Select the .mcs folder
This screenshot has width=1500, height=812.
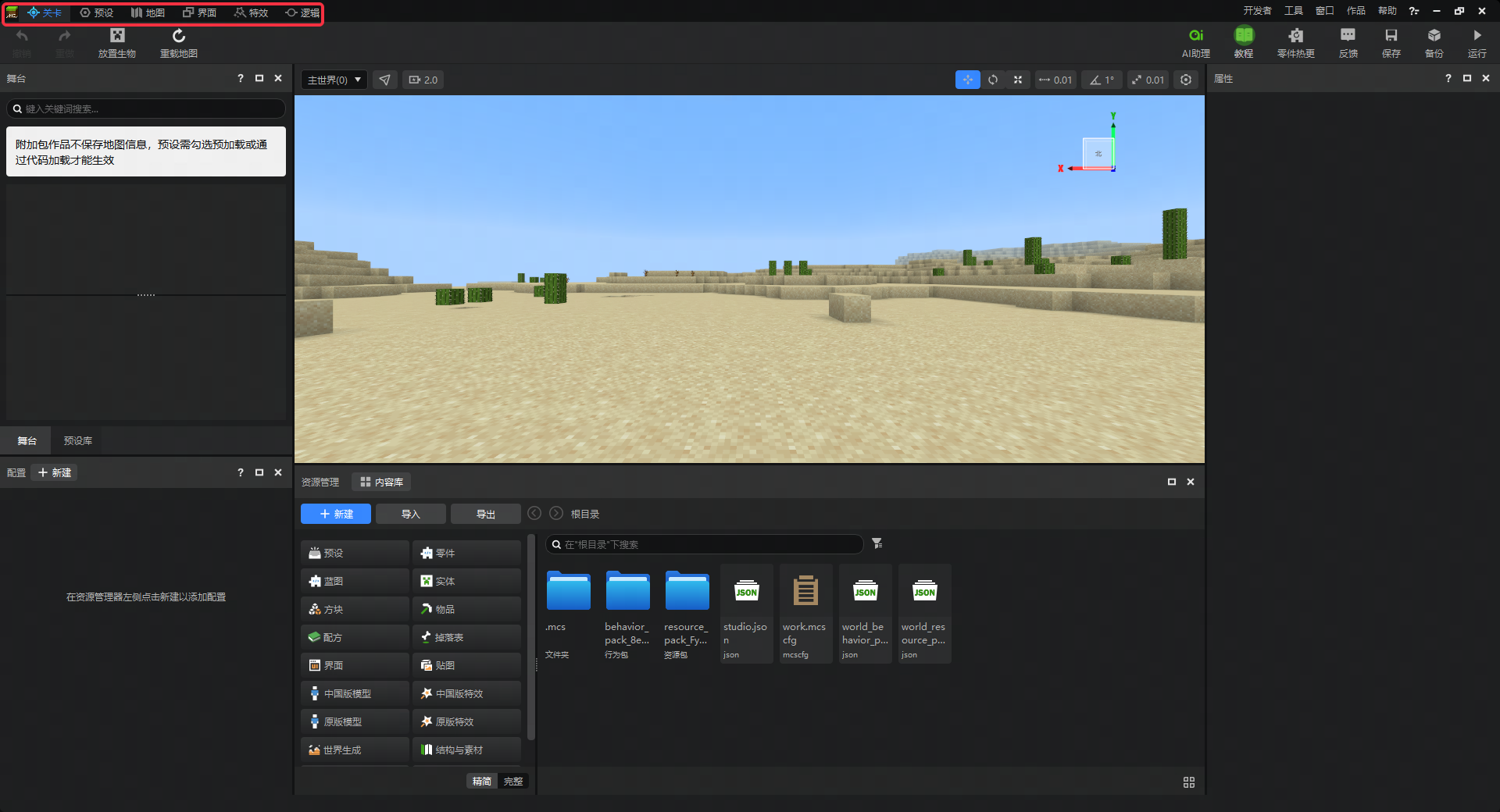(568, 614)
